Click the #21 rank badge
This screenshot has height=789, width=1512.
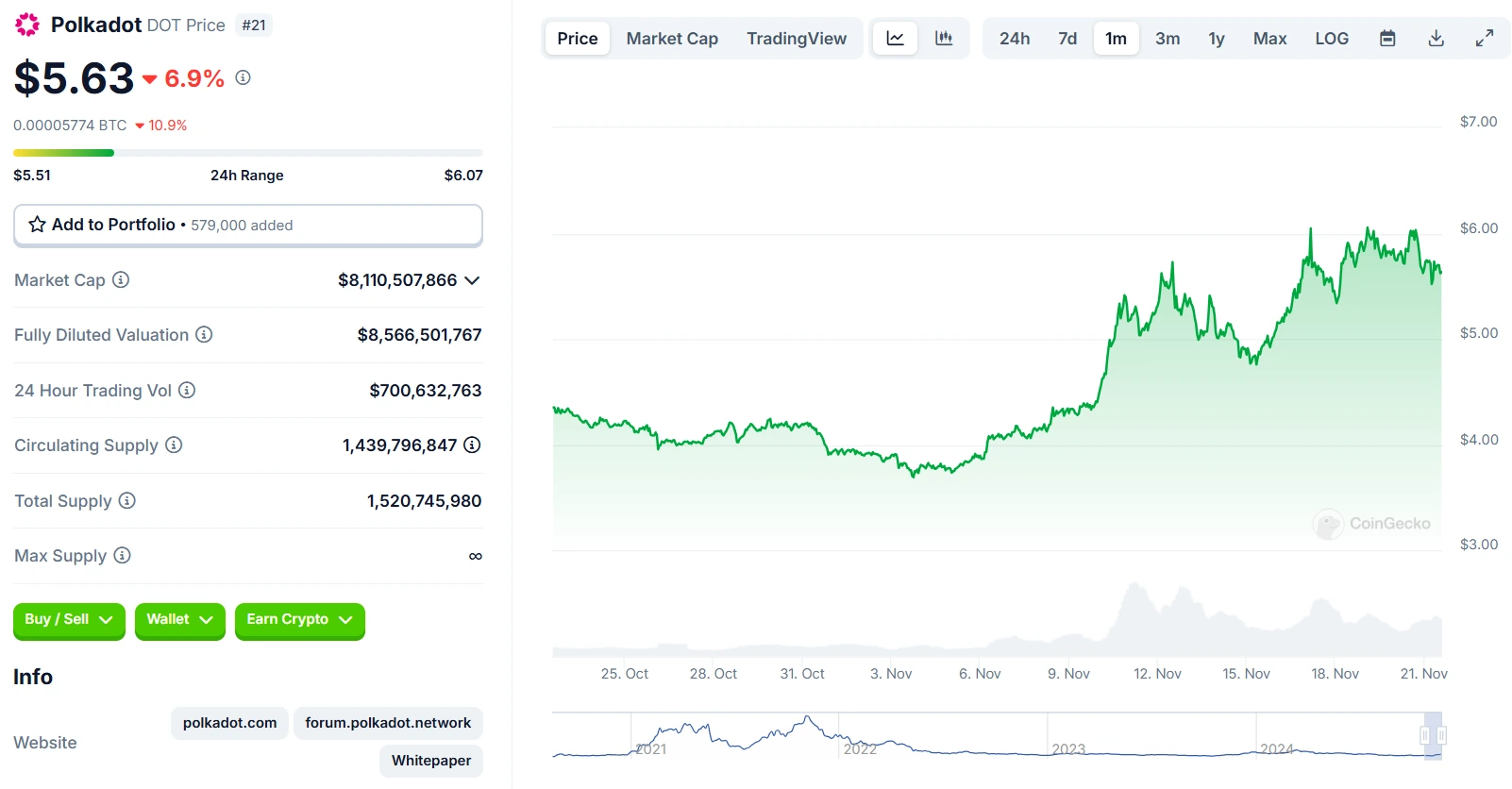coord(254,25)
